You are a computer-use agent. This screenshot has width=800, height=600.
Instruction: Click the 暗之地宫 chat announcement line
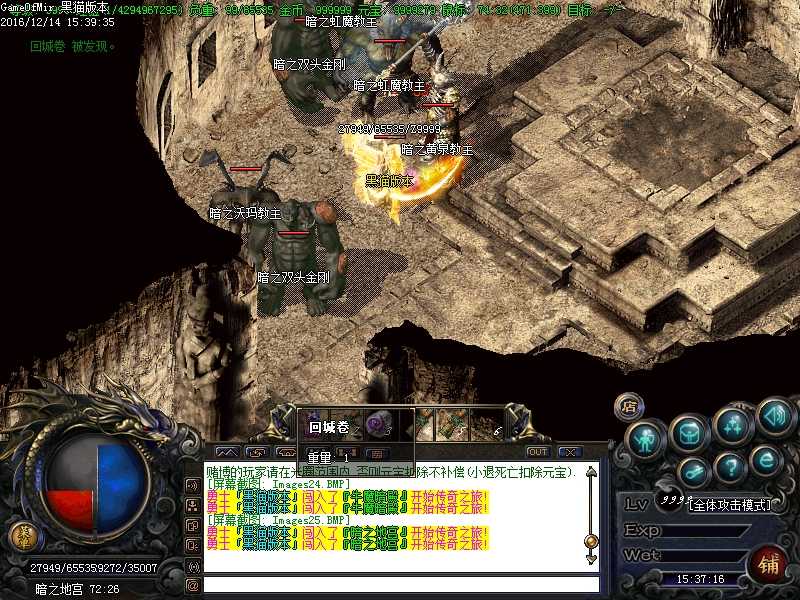(x=347, y=539)
